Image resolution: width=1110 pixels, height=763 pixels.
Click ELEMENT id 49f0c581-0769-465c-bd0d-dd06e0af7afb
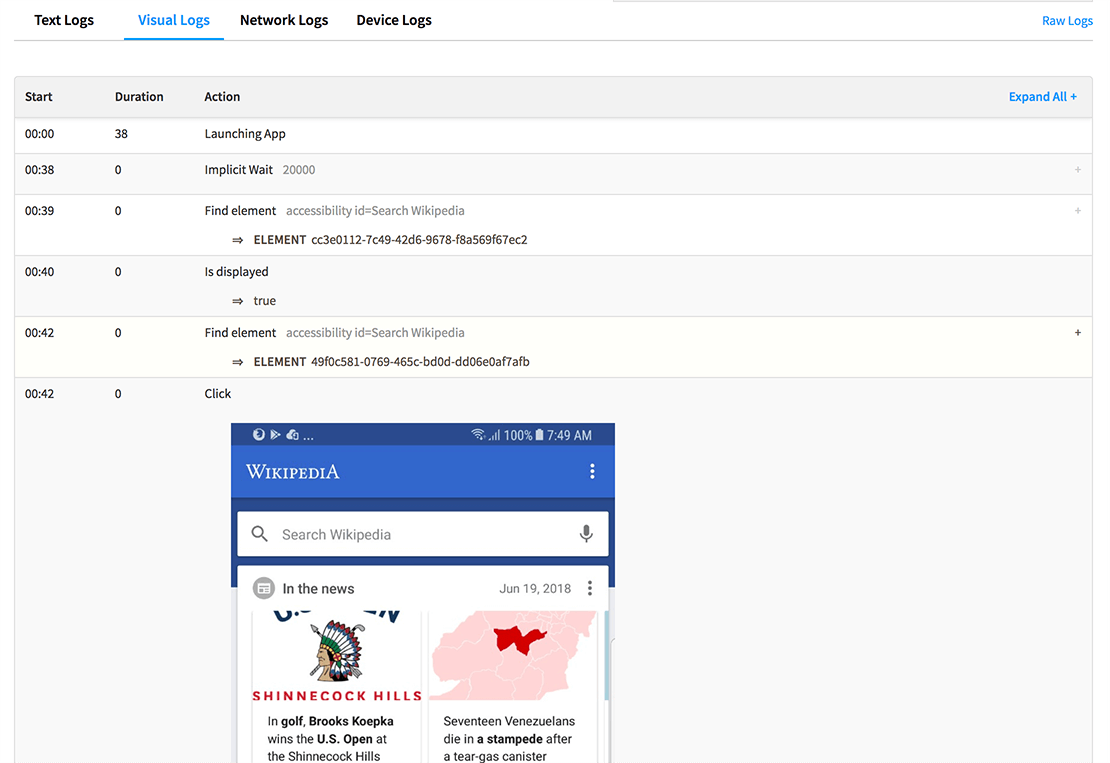pyautogui.click(x=420, y=362)
